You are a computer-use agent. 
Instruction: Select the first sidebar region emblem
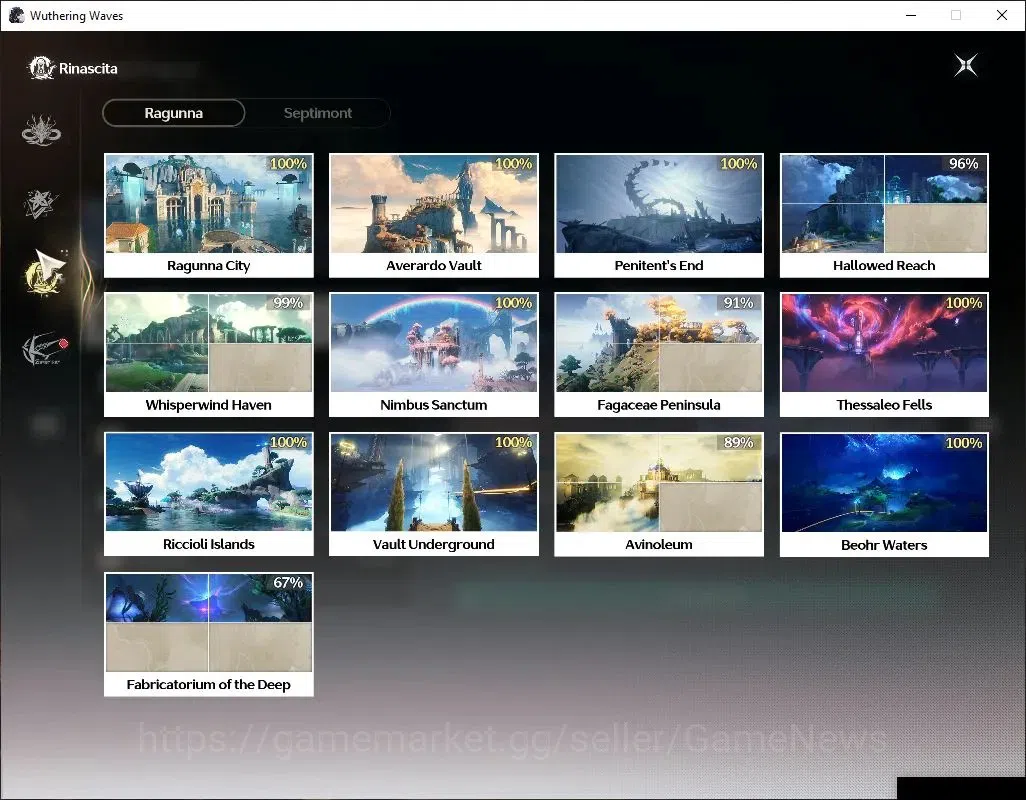tap(41, 130)
